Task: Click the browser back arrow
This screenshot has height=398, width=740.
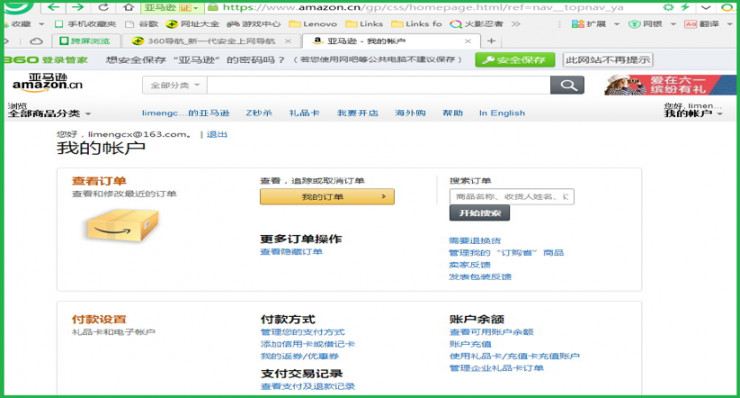Action: pyautogui.click(x=53, y=7)
